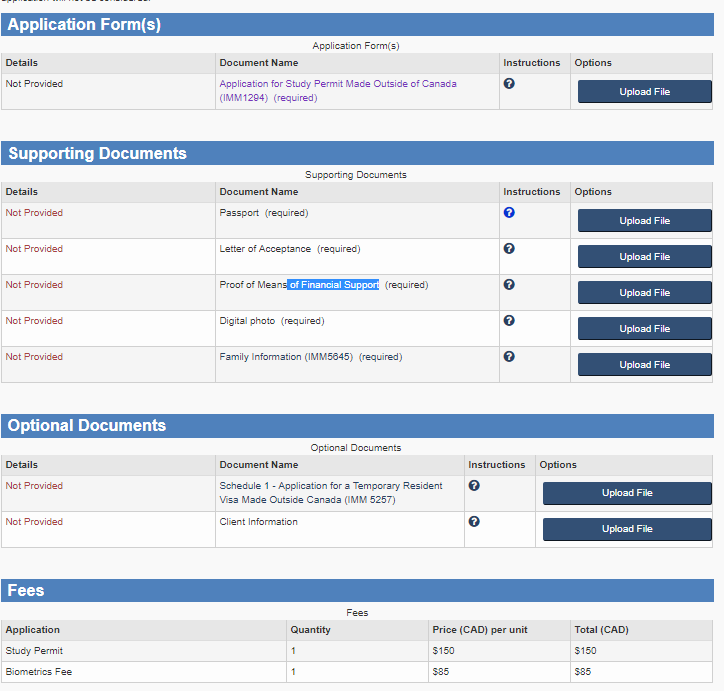Click 'Schedule 1 - Application for a Temporary Resident' text

click(x=331, y=486)
